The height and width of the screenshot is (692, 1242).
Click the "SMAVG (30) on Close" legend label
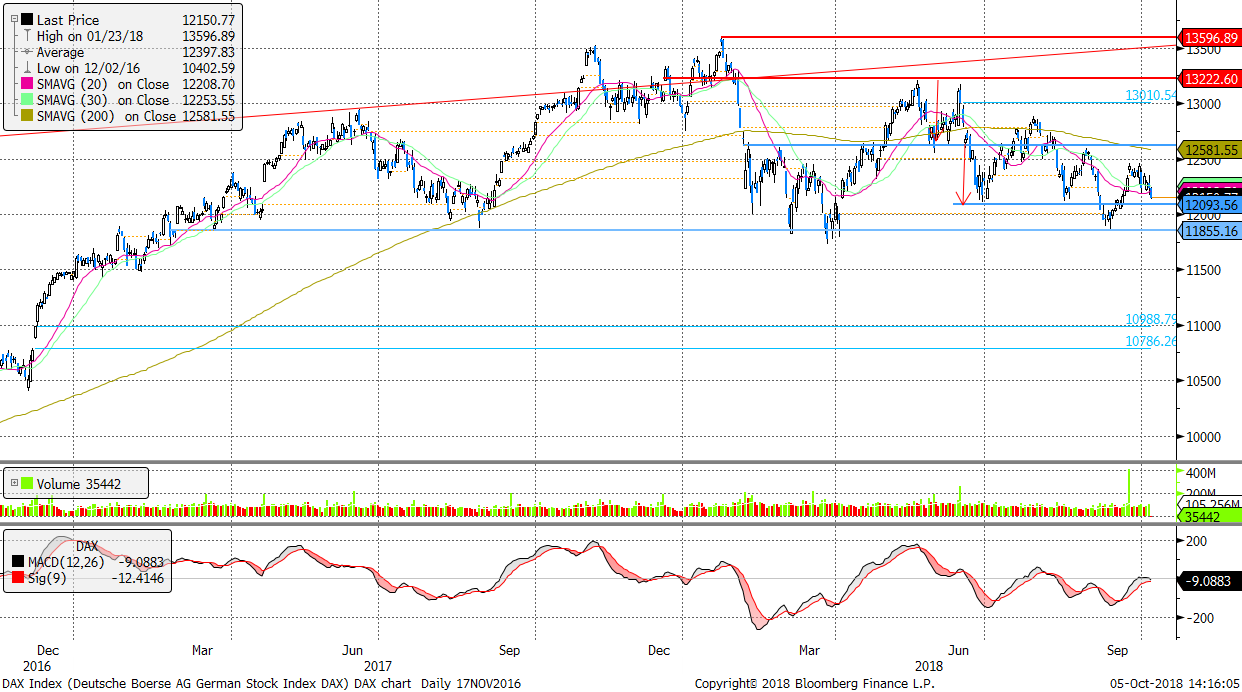(x=103, y=100)
